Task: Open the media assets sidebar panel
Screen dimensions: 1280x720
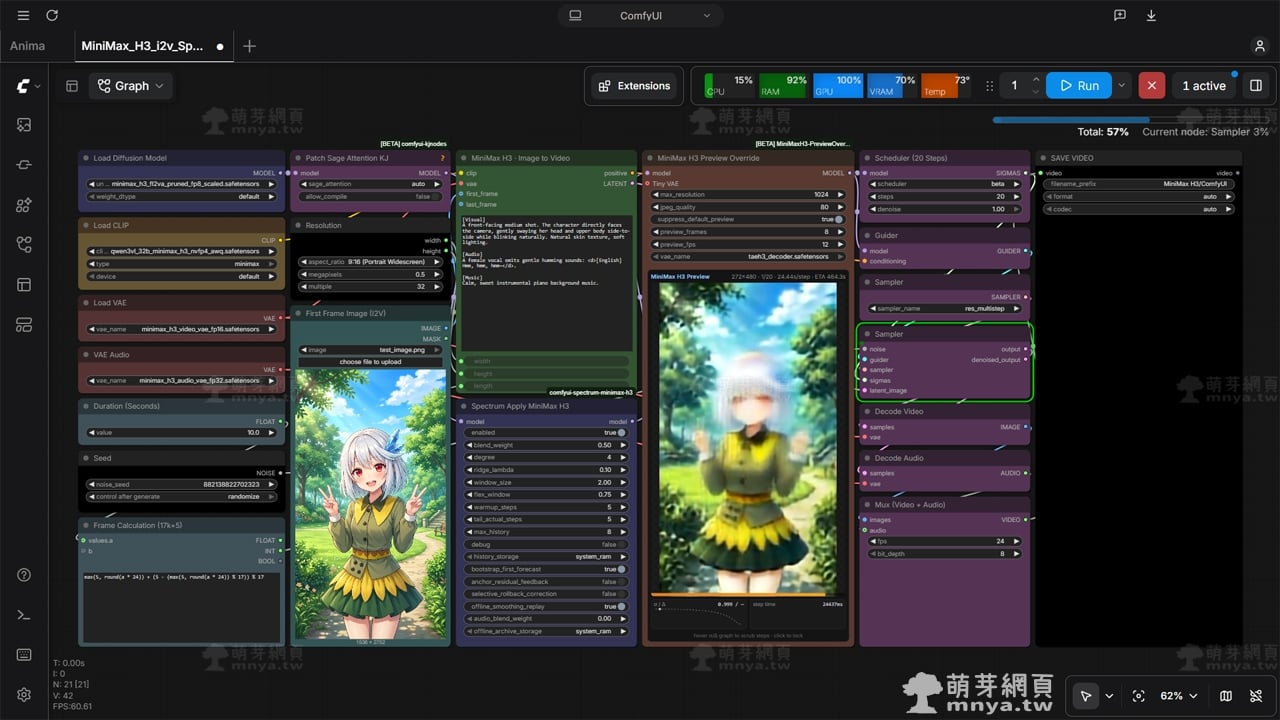Action: pyautogui.click(x=24, y=125)
